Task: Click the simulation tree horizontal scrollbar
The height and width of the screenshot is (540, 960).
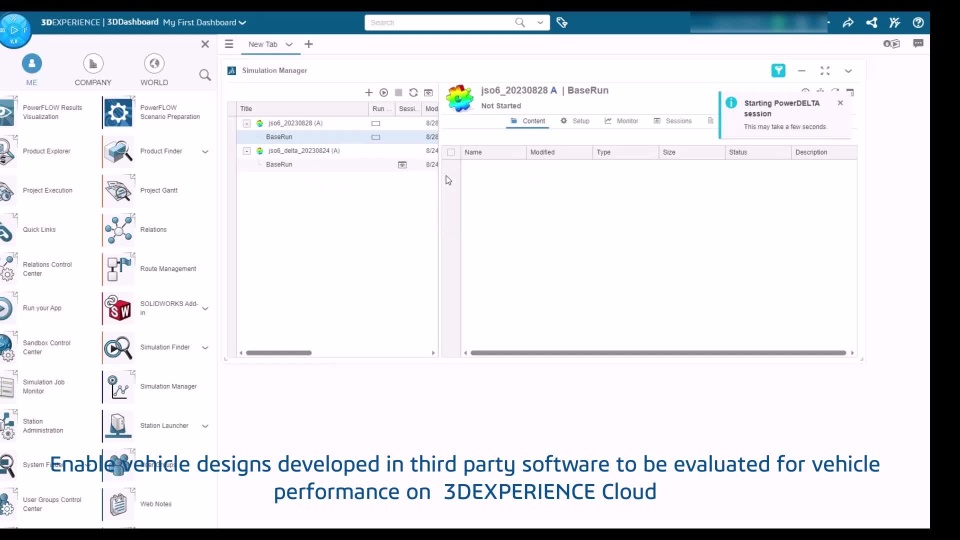Action: click(x=279, y=353)
